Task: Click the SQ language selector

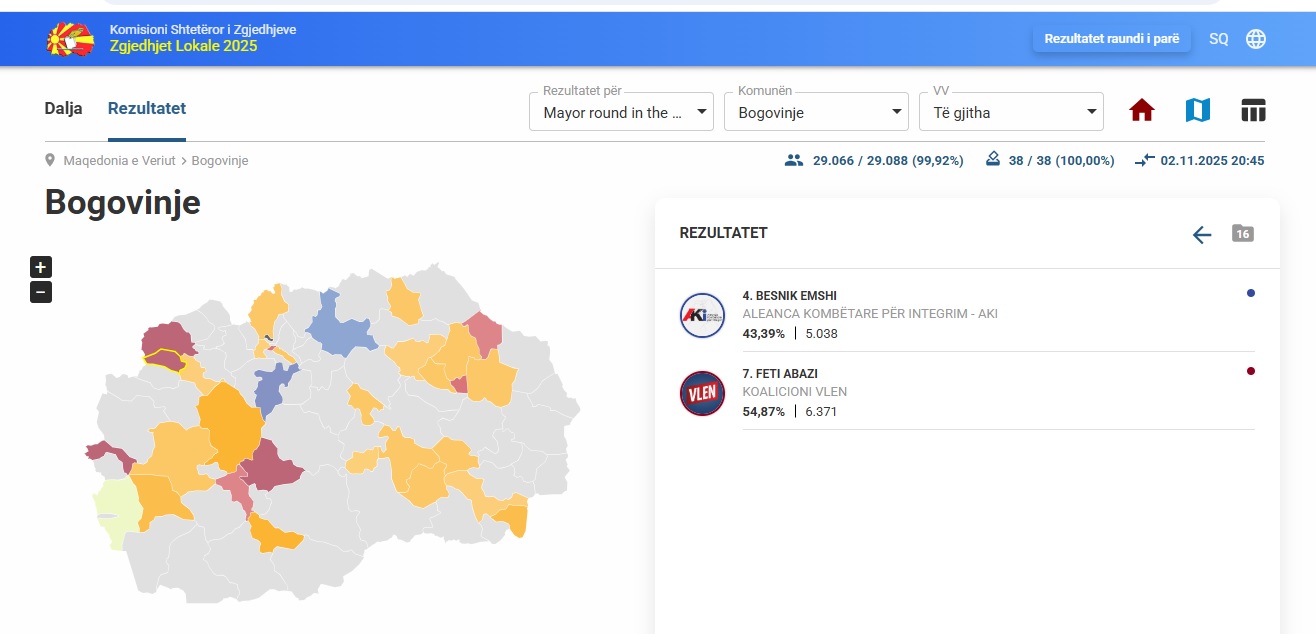Action: pyautogui.click(x=1218, y=39)
